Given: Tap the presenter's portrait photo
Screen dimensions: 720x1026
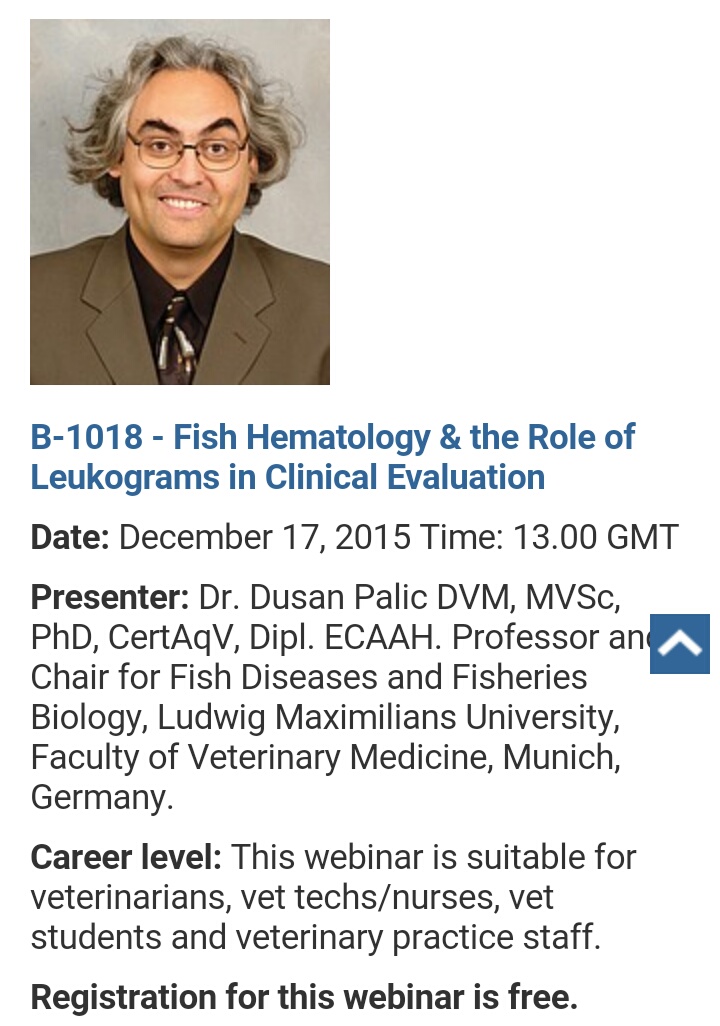Looking at the screenshot, I should [180, 202].
